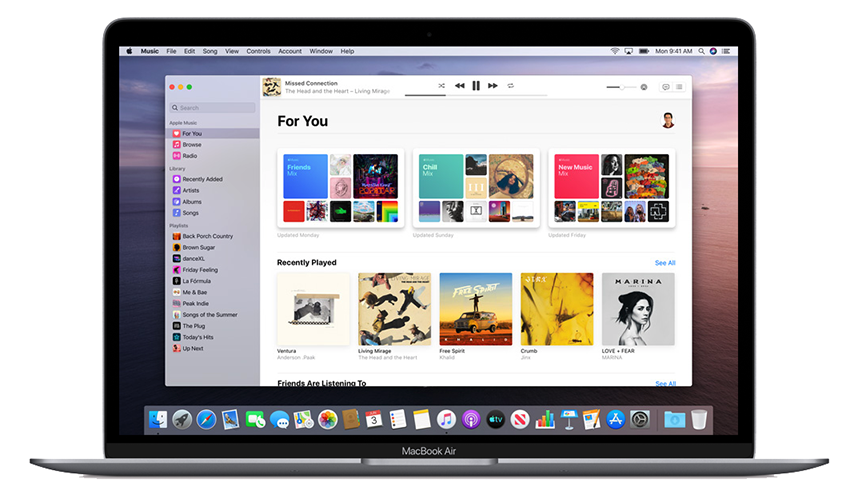Open the Song menu
Viewport: 850px width, 503px height.
pyautogui.click(x=210, y=51)
